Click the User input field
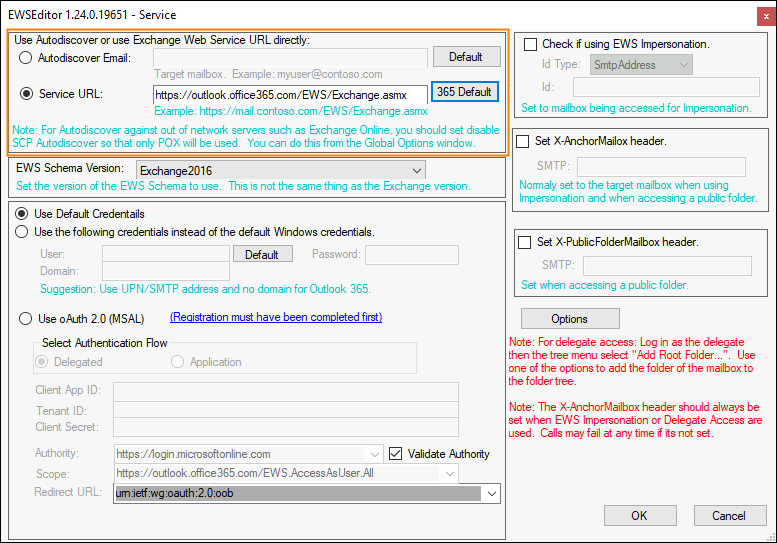The image size is (777, 543). 166,254
